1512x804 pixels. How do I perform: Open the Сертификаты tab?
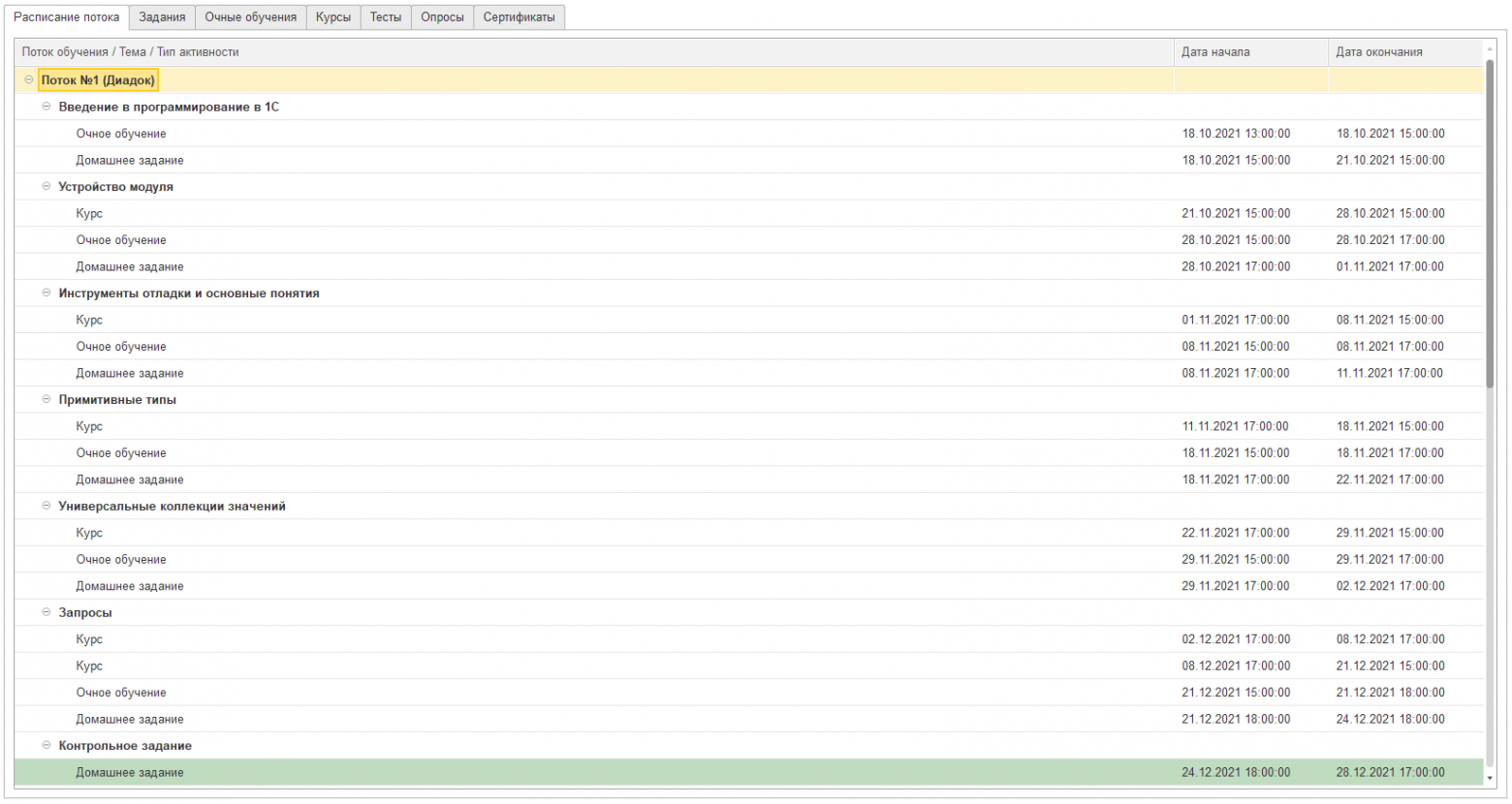coord(519,17)
